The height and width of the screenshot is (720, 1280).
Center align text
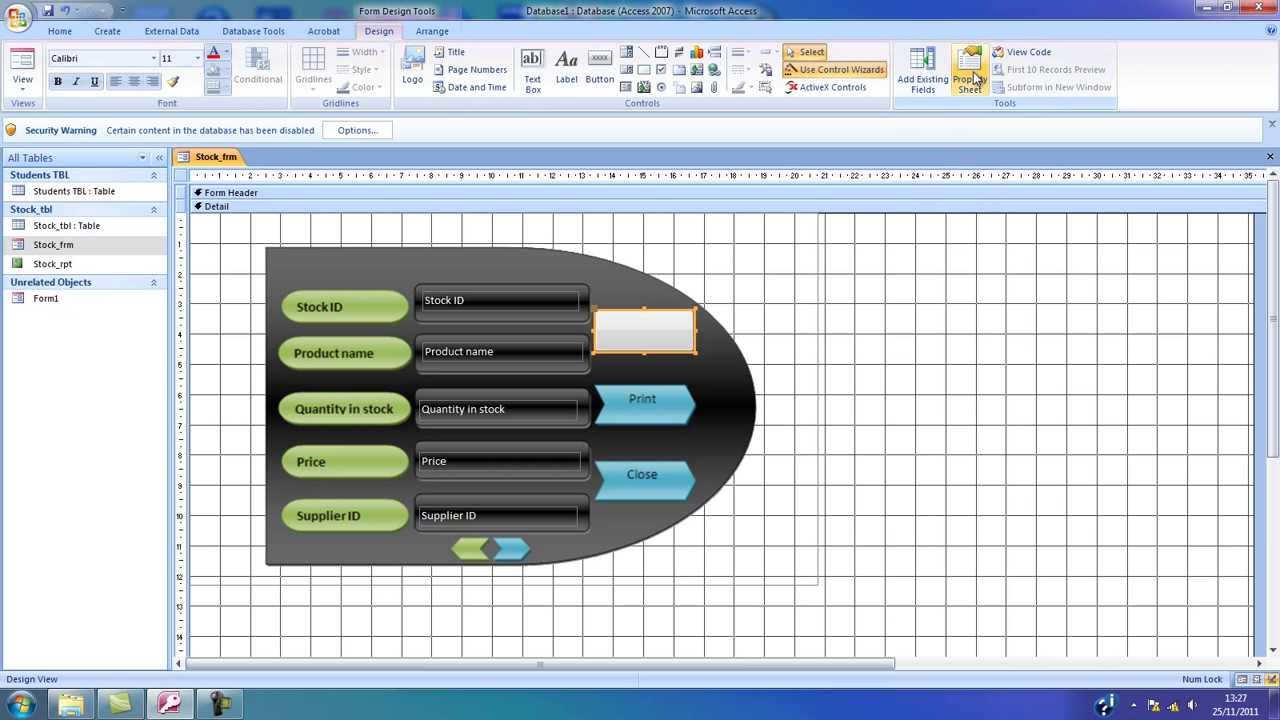134,82
